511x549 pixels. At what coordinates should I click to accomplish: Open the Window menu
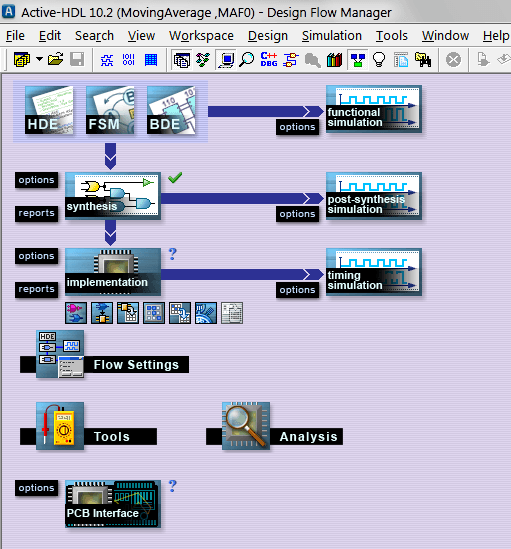[x=446, y=36]
